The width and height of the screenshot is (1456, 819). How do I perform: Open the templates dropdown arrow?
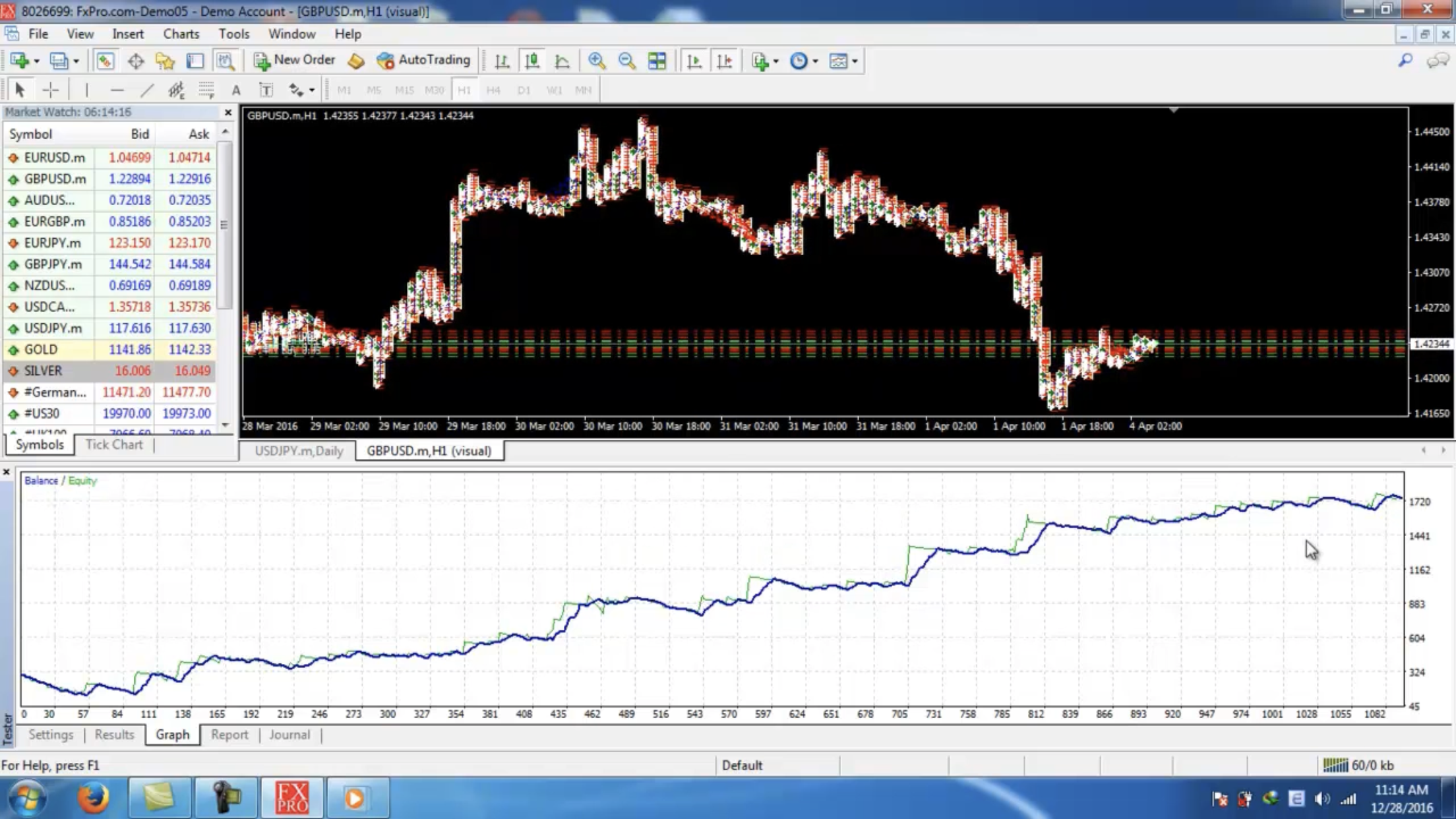point(855,61)
